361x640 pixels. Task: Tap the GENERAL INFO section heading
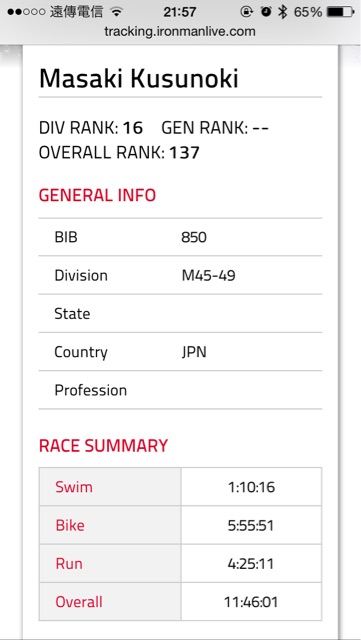[x=97, y=195]
